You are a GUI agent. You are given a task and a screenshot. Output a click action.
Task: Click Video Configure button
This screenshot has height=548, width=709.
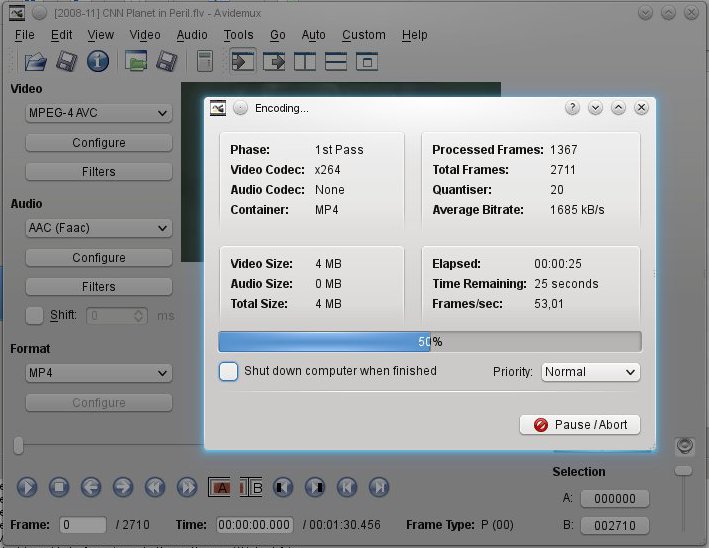pos(99,143)
